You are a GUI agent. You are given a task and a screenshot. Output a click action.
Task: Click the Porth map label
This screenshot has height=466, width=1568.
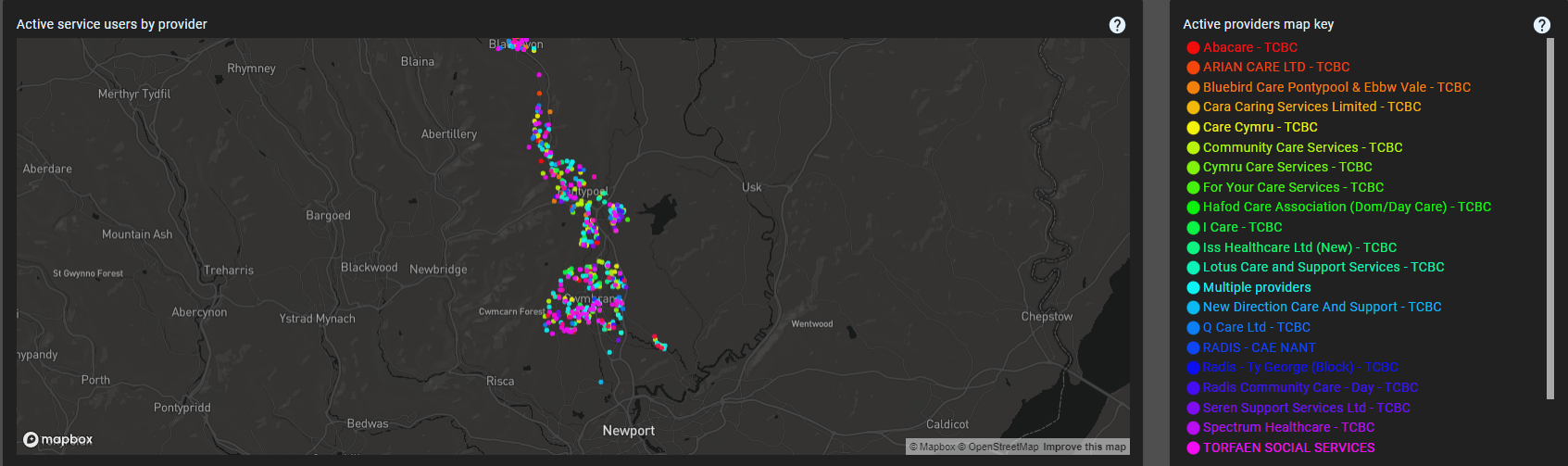coord(95,381)
